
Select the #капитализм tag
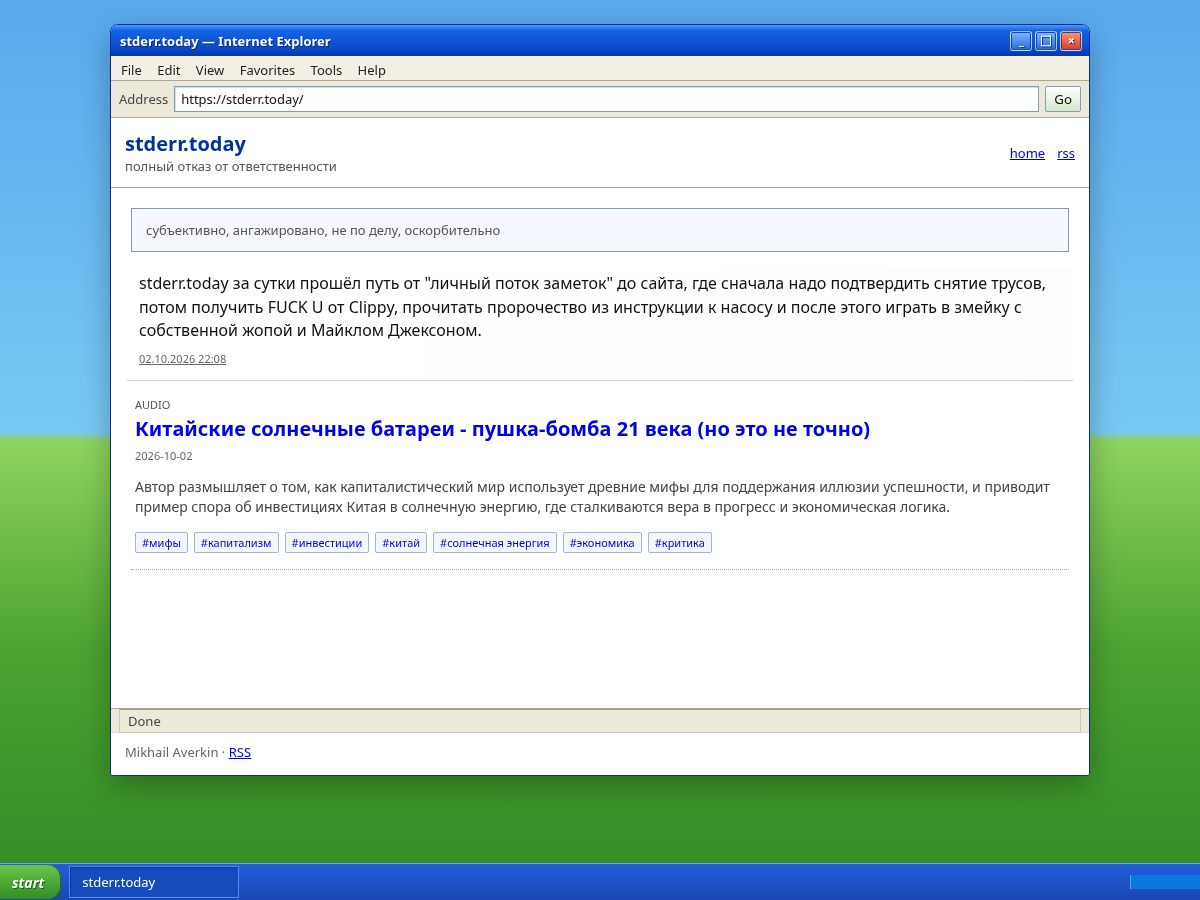pyautogui.click(x=236, y=543)
